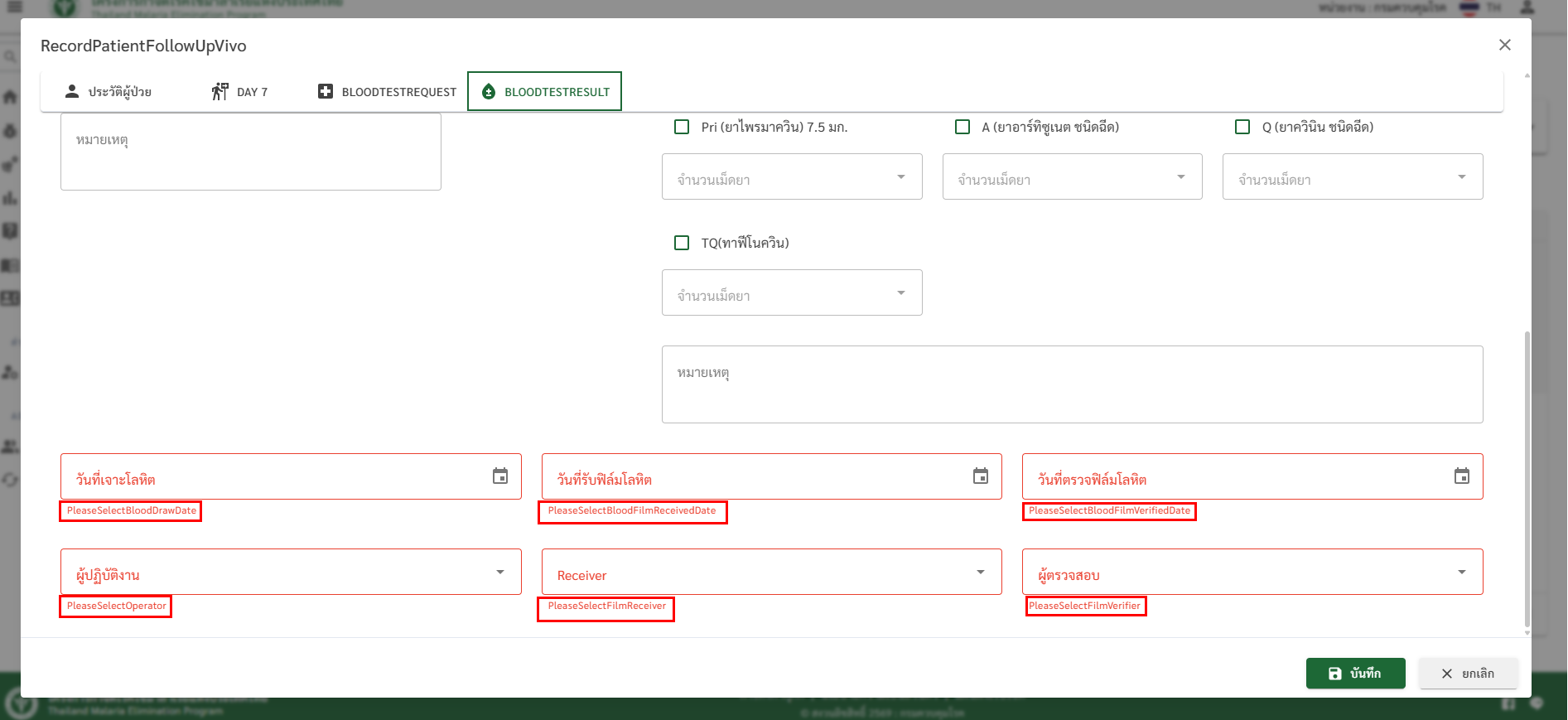
Task: Click the large หมายเหตุ remarks text area
Action: point(1072,384)
